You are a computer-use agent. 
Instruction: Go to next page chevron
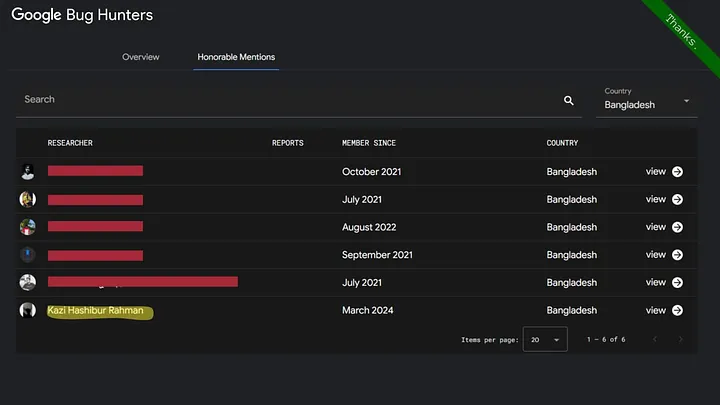(x=681, y=339)
